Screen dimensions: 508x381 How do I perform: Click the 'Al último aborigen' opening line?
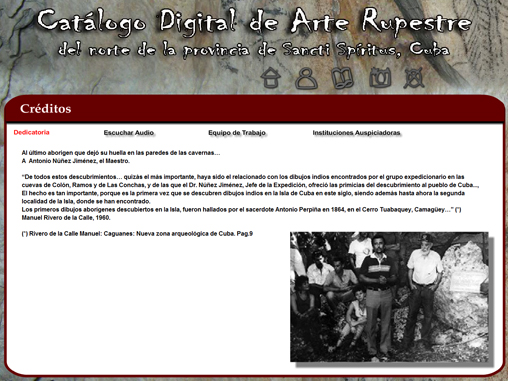[x=121, y=153]
